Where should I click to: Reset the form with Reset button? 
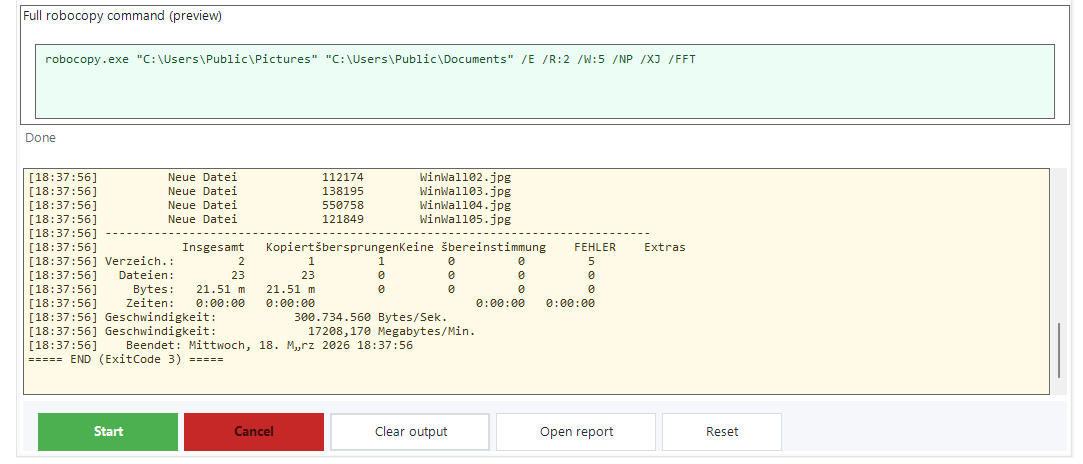pyautogui.click(x=721, y=432)
